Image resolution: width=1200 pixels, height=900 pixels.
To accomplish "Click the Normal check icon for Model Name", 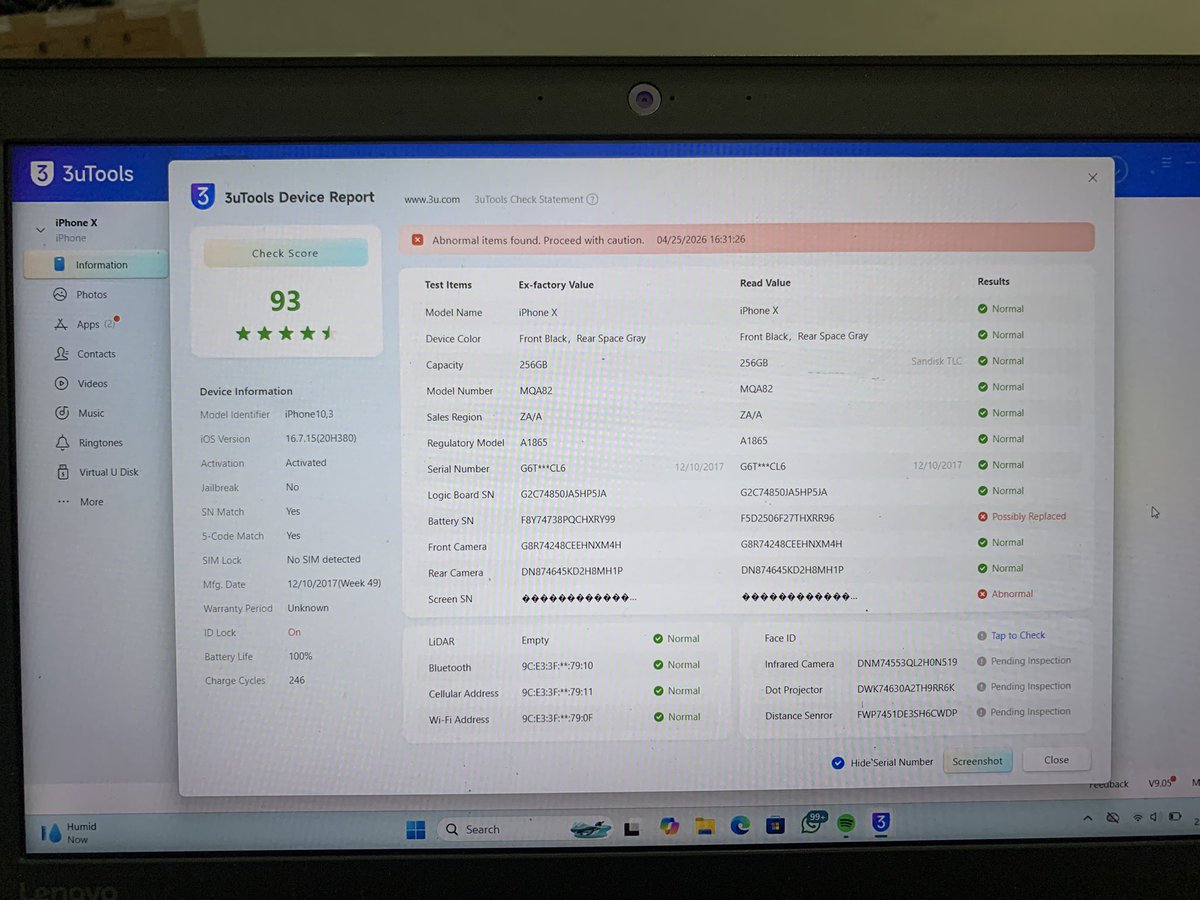I will pyautogui.click(x=983, y=309).
